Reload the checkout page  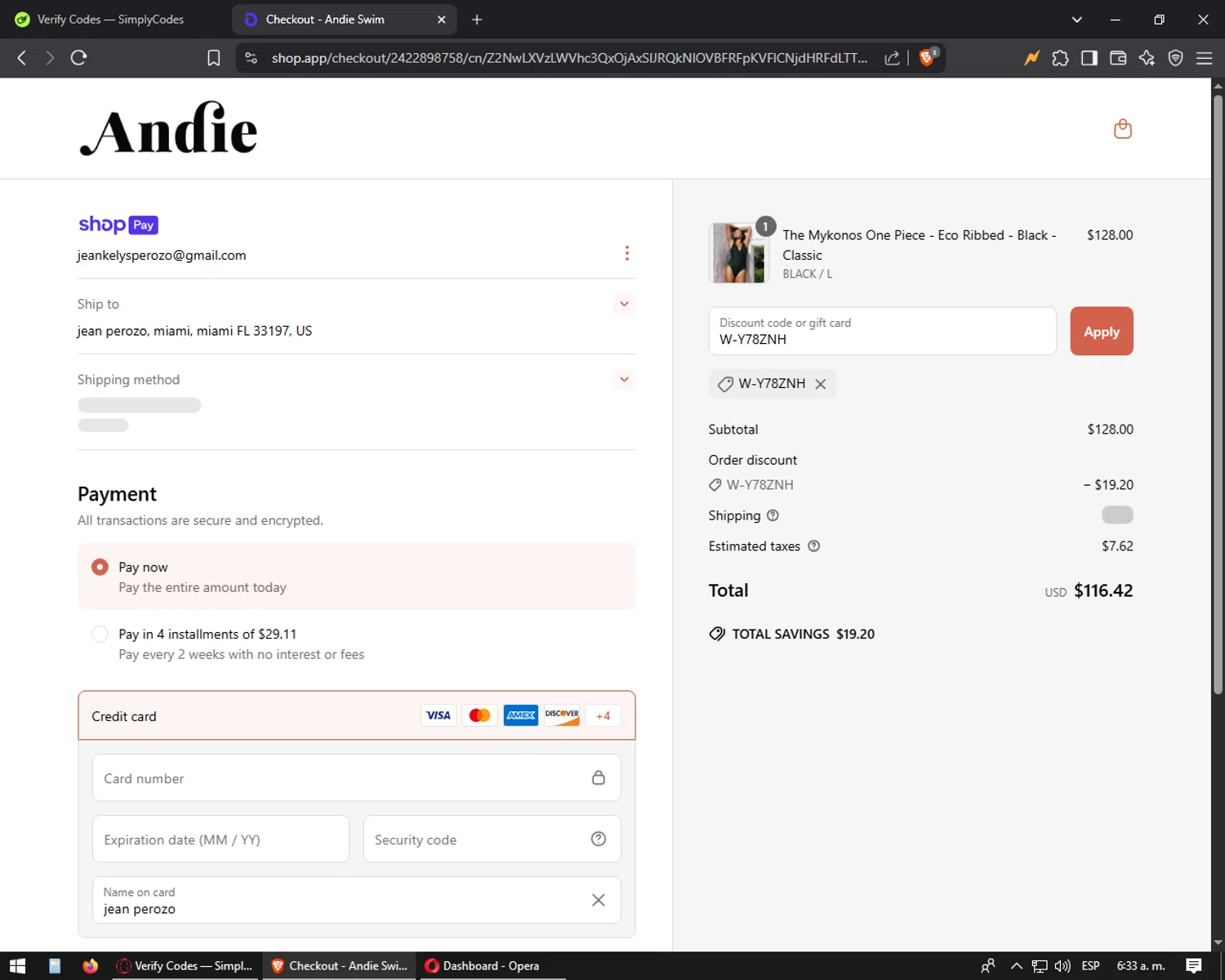pos(78,57)
